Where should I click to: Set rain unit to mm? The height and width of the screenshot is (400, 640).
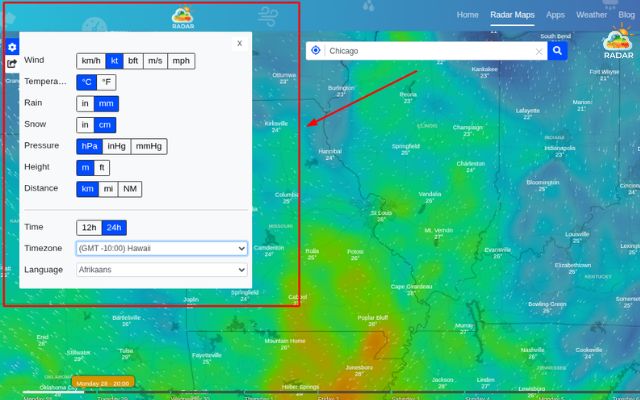(x=106, y=104)
